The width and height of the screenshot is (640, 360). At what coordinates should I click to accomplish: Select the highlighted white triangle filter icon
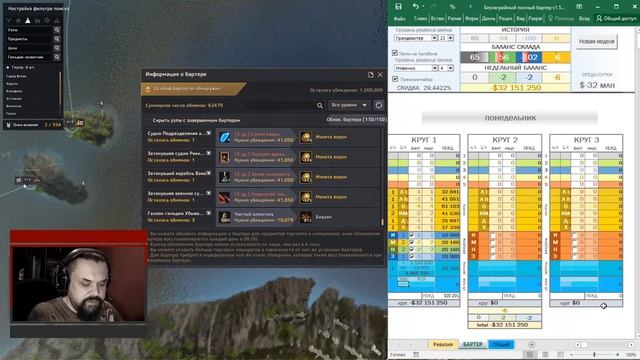[x=27, y=20]
